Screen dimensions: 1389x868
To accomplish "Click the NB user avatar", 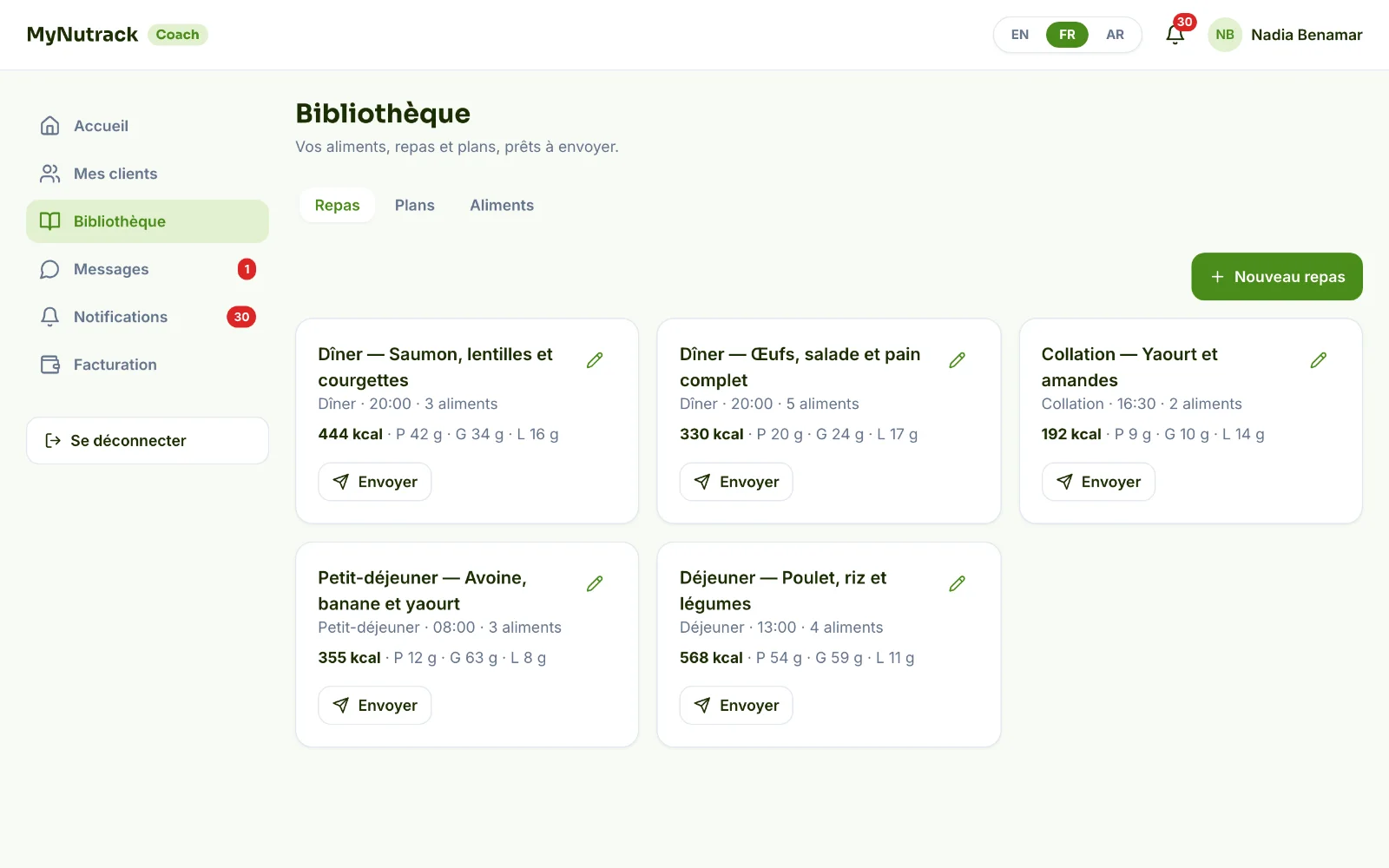I will [1225, 35].
